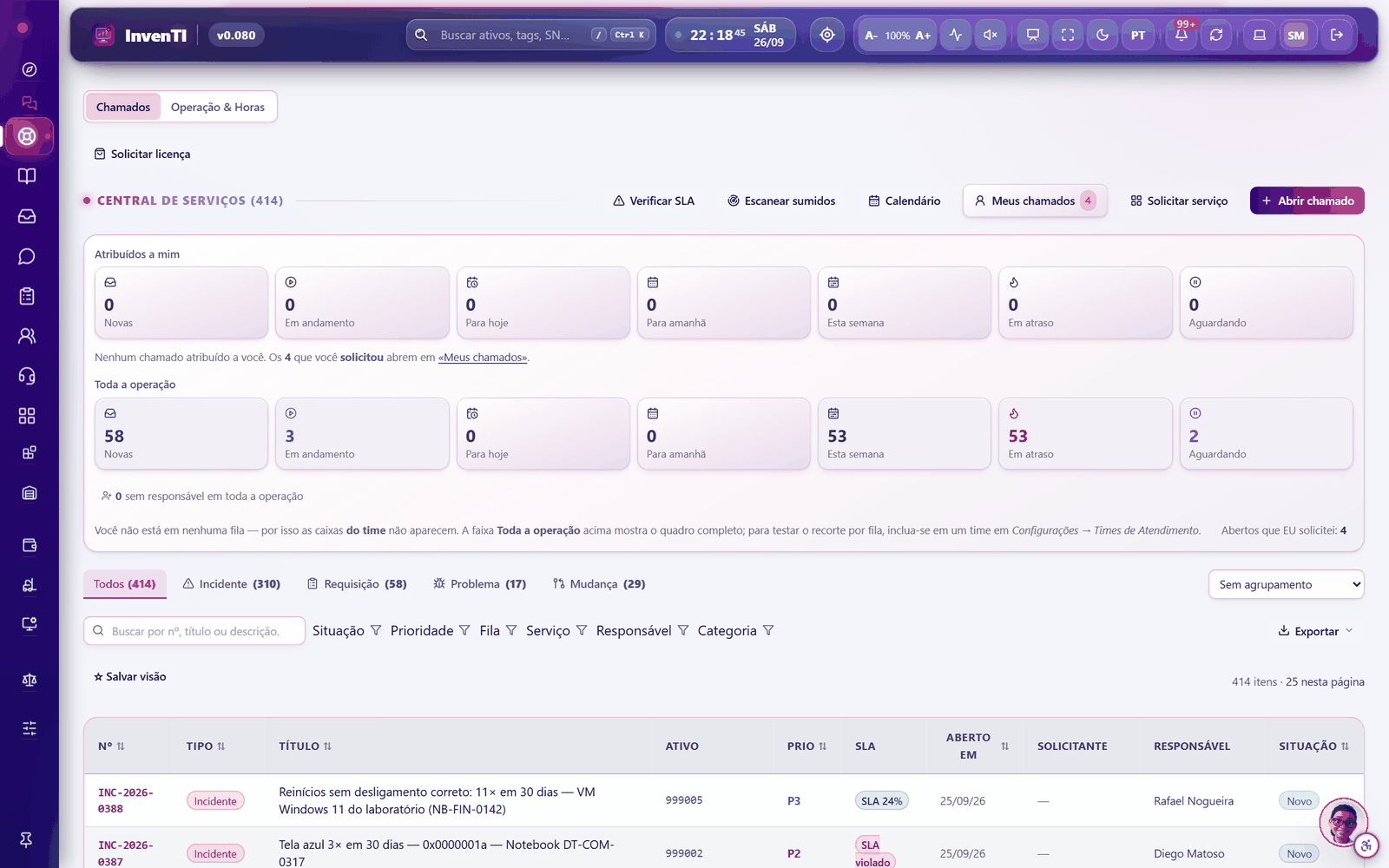The width and height of the screenshot is (1389, 868).
Task: Sort table by TÍTULO column
Action: (x=305, y=746)
